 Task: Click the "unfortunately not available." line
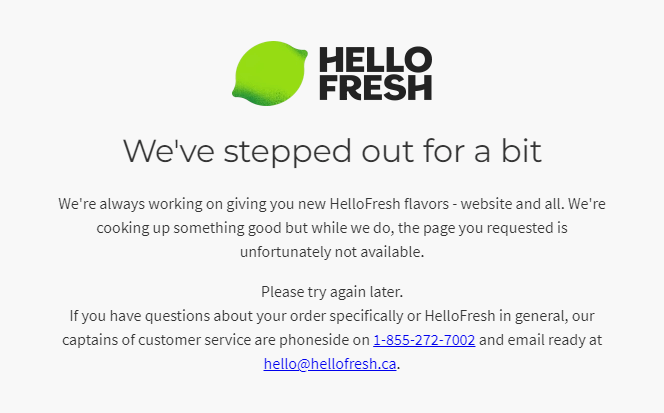(332, 252)
